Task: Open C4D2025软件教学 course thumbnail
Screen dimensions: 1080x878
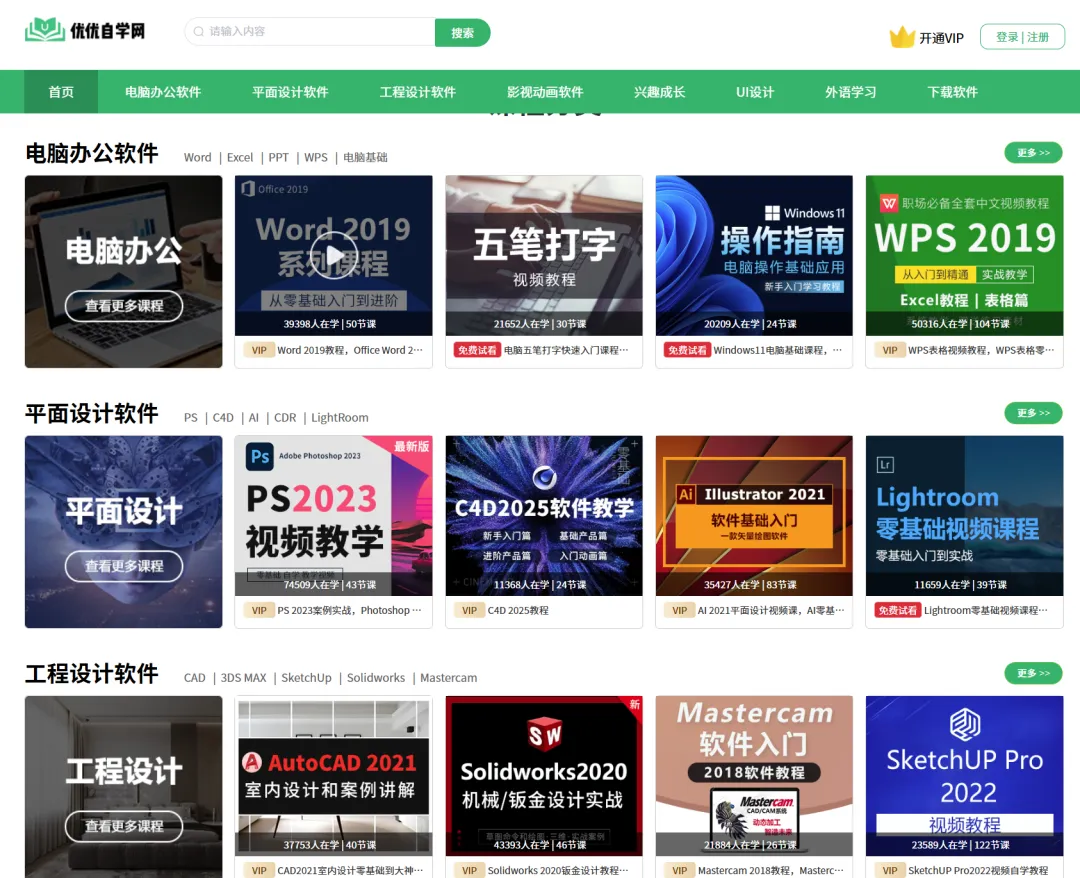Action: click(544, 516)
